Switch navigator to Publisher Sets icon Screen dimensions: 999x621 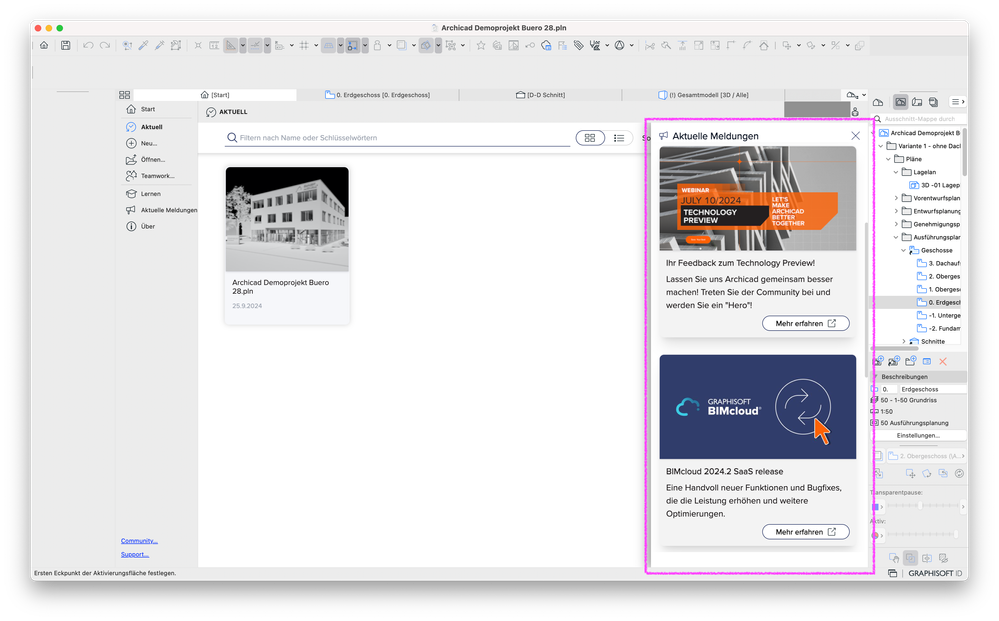coord(933,102)
